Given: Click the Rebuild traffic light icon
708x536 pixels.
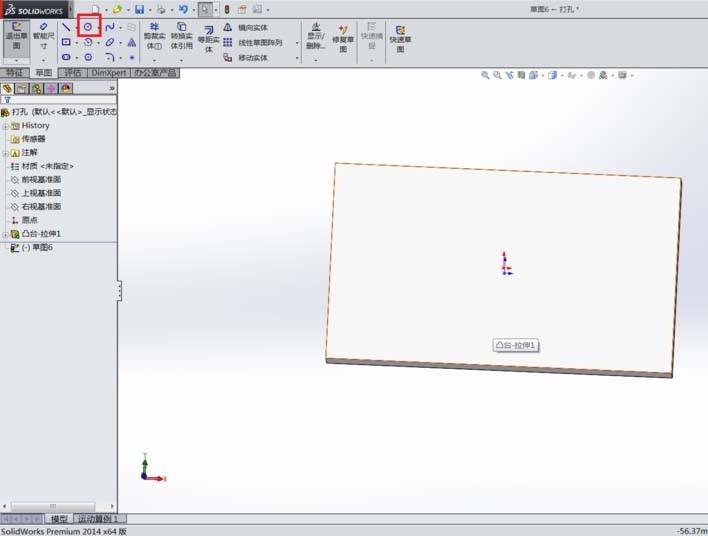Looking at the screenshot, I should (227, 9).
